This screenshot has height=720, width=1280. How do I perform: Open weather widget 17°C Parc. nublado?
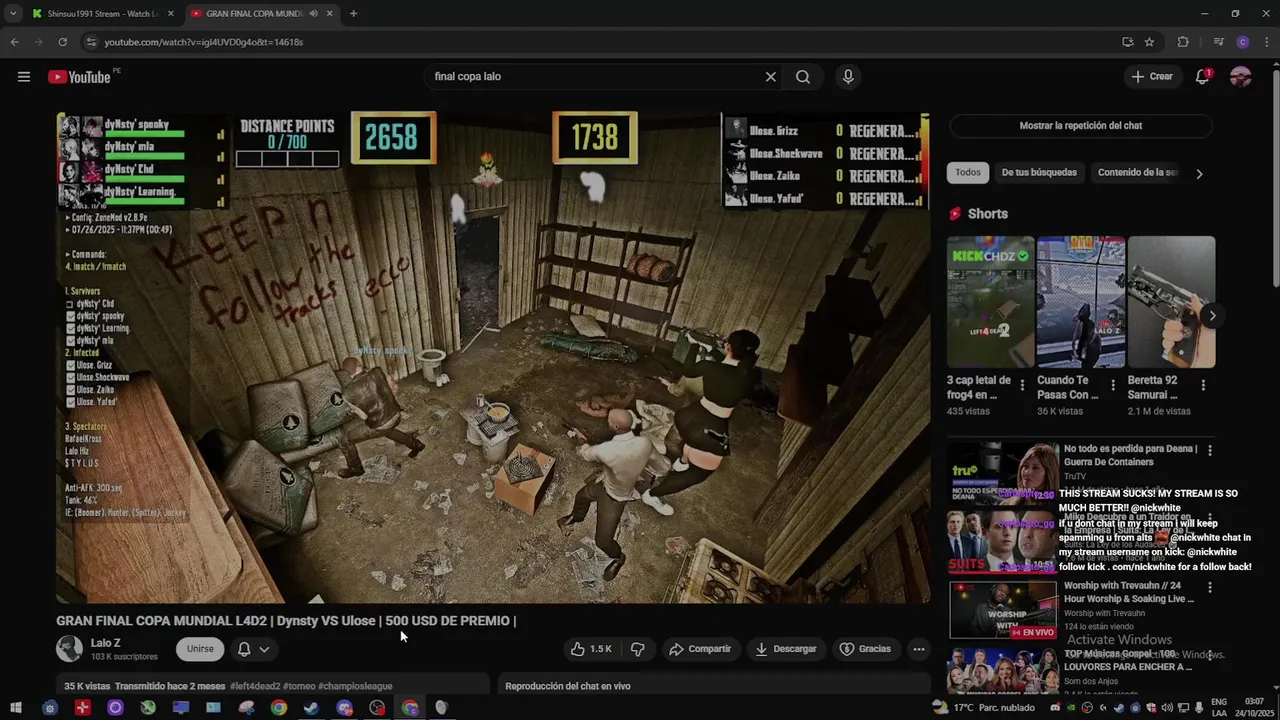(983, 708)
